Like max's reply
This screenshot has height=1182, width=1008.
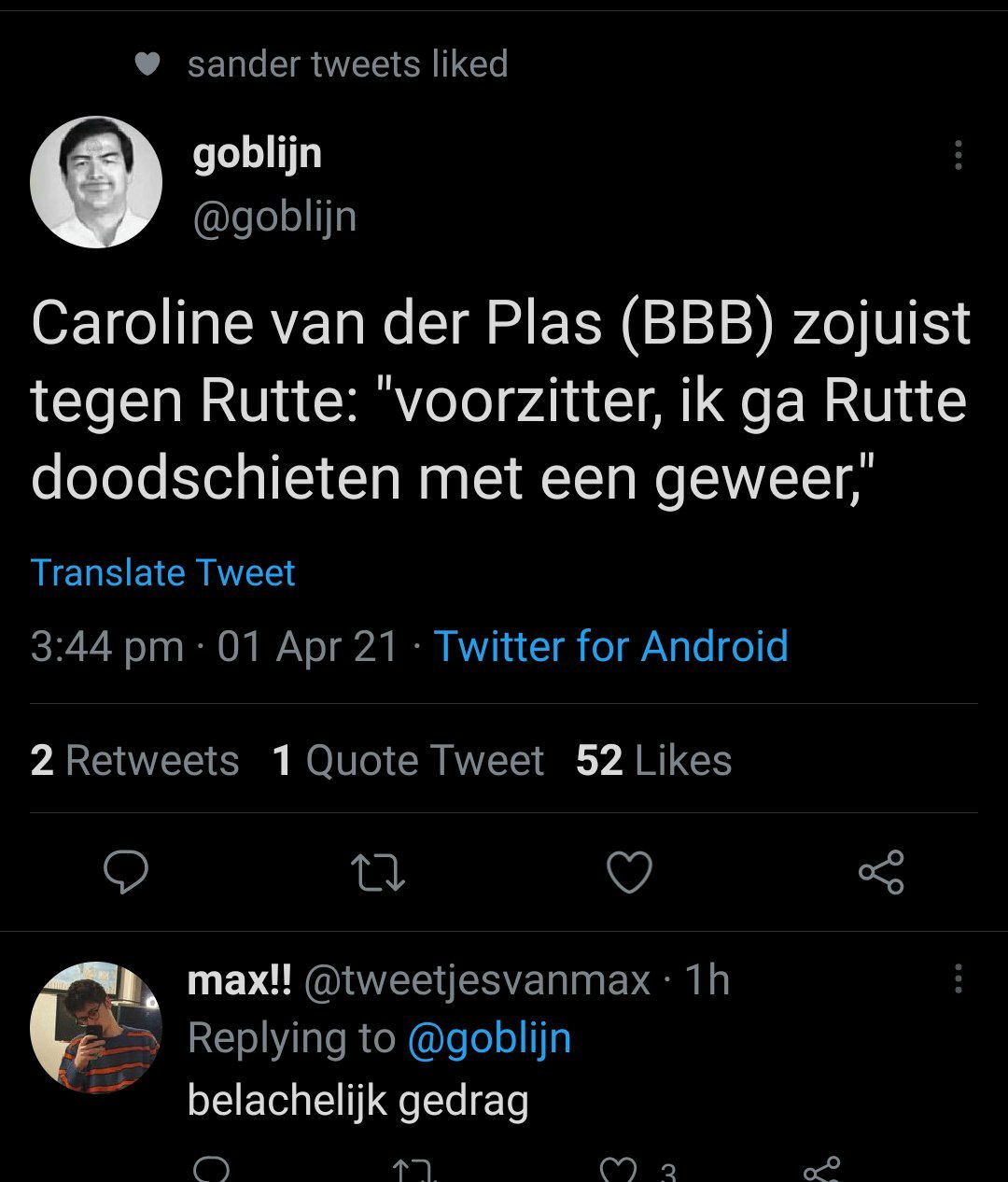pyautogui.click(x=618, y=1171)
